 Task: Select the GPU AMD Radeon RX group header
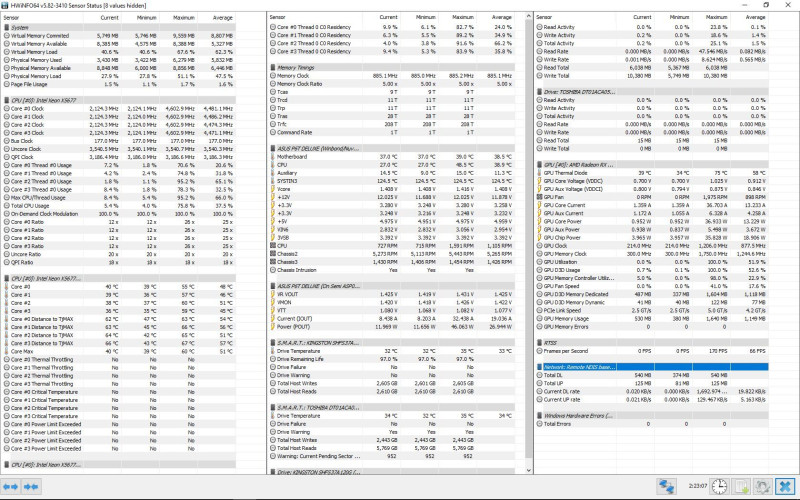(x=652, y=165)
